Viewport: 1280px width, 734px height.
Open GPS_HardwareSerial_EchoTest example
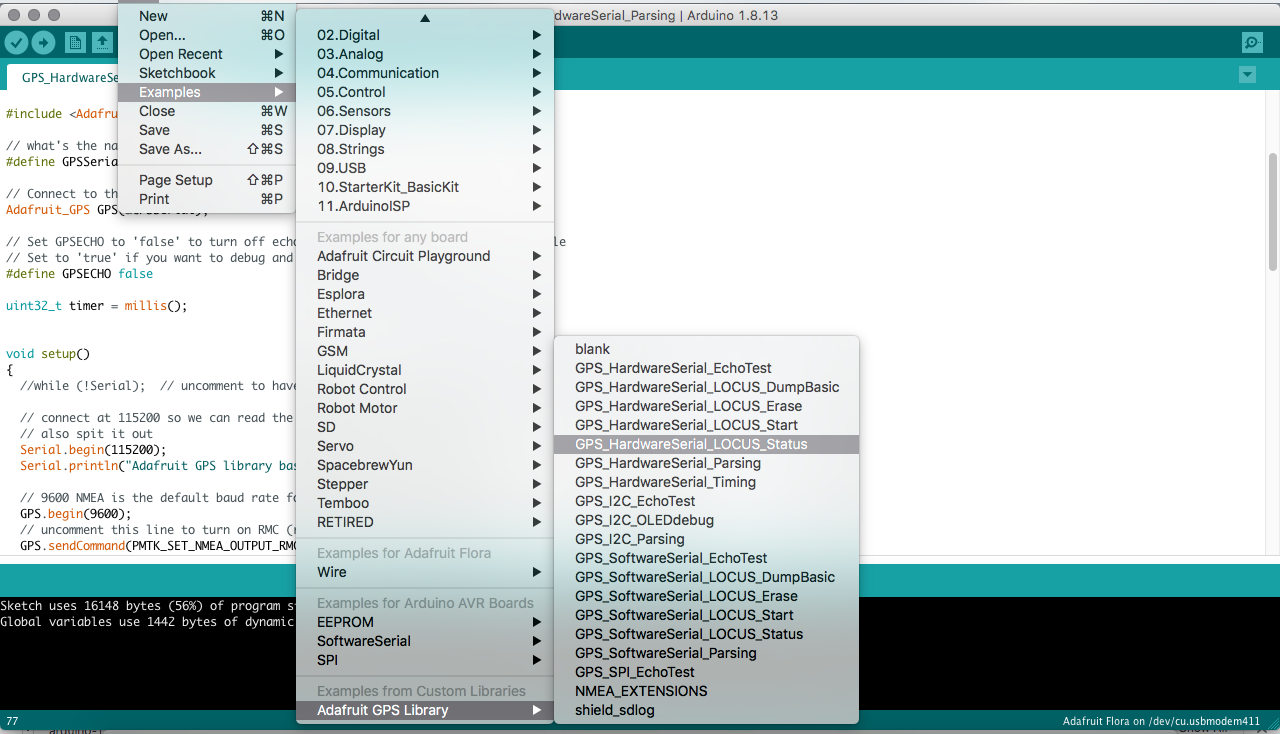tap(706, 368)
